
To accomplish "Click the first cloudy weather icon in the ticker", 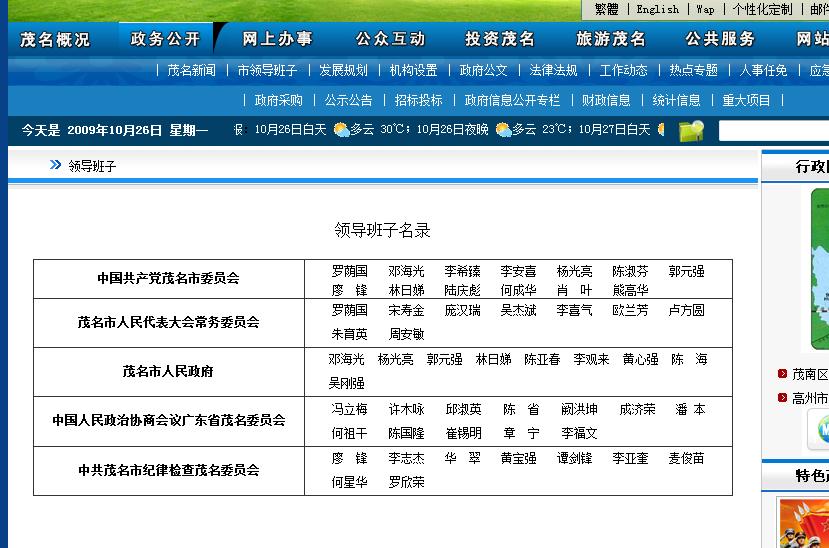I will (341, 130).
